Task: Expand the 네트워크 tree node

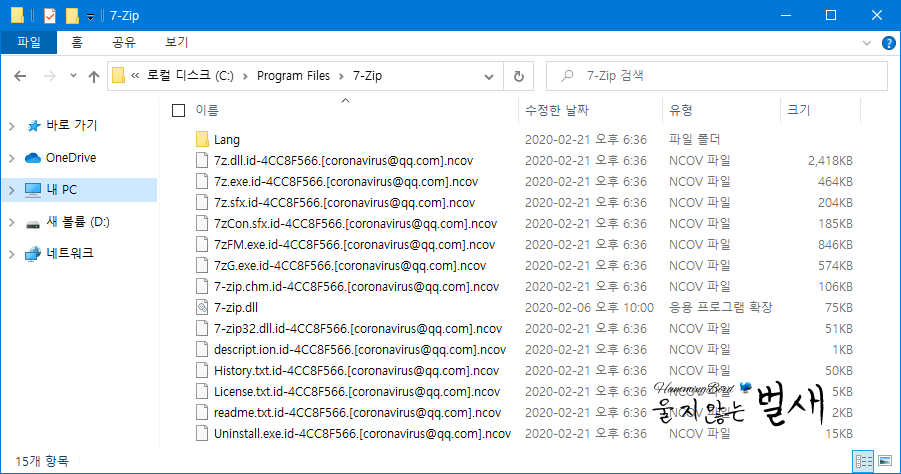Action: 11,253
